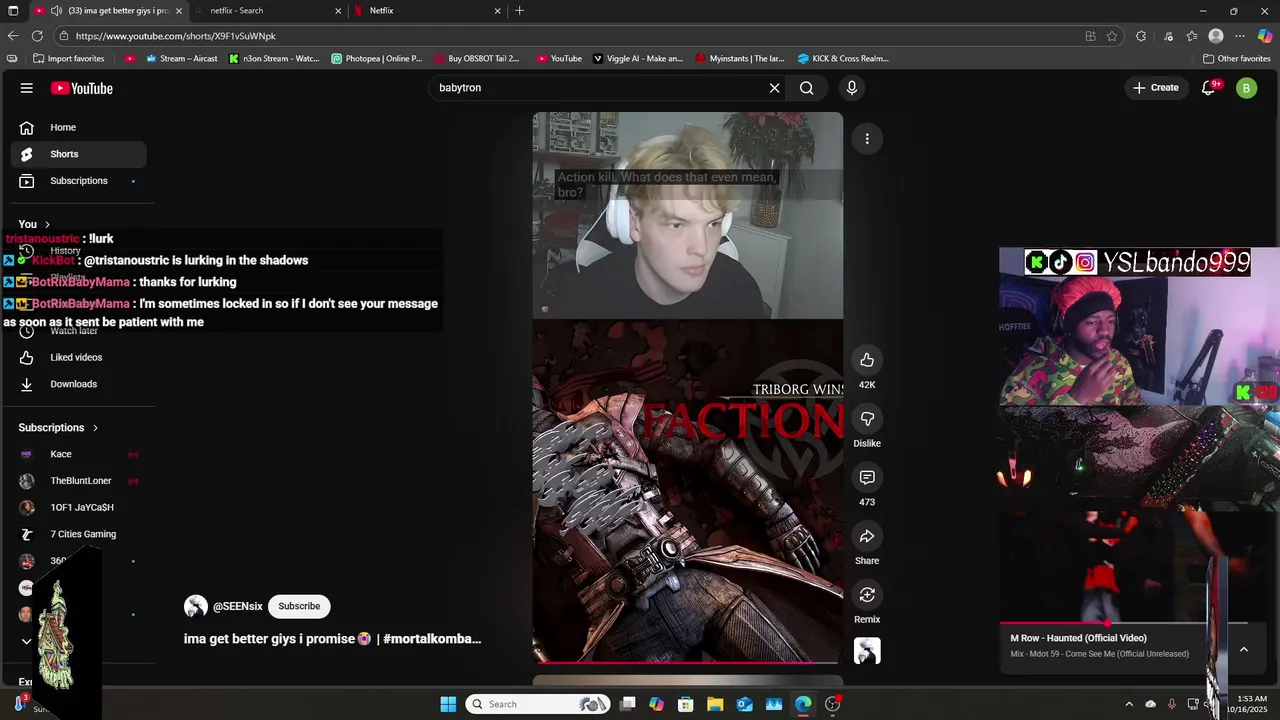
Task: Click the Windows taskbar search box
Action: [x=540, y=704]
